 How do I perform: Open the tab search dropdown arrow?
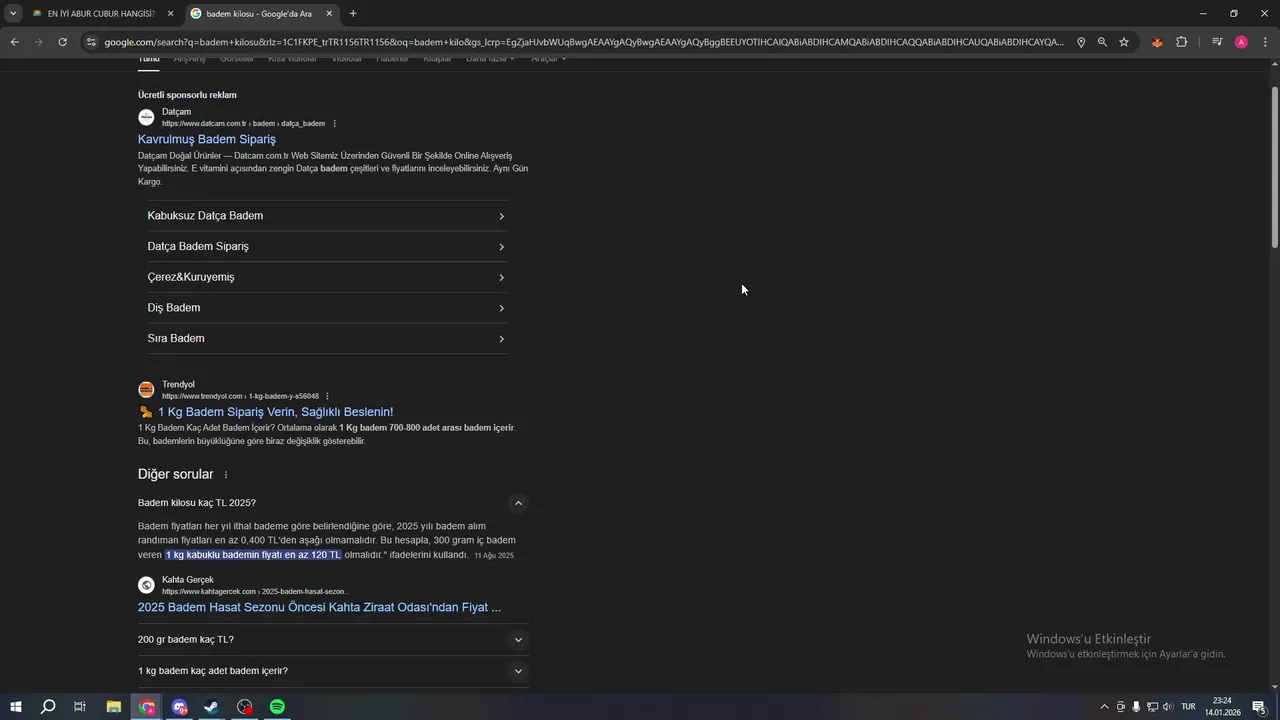13,14
